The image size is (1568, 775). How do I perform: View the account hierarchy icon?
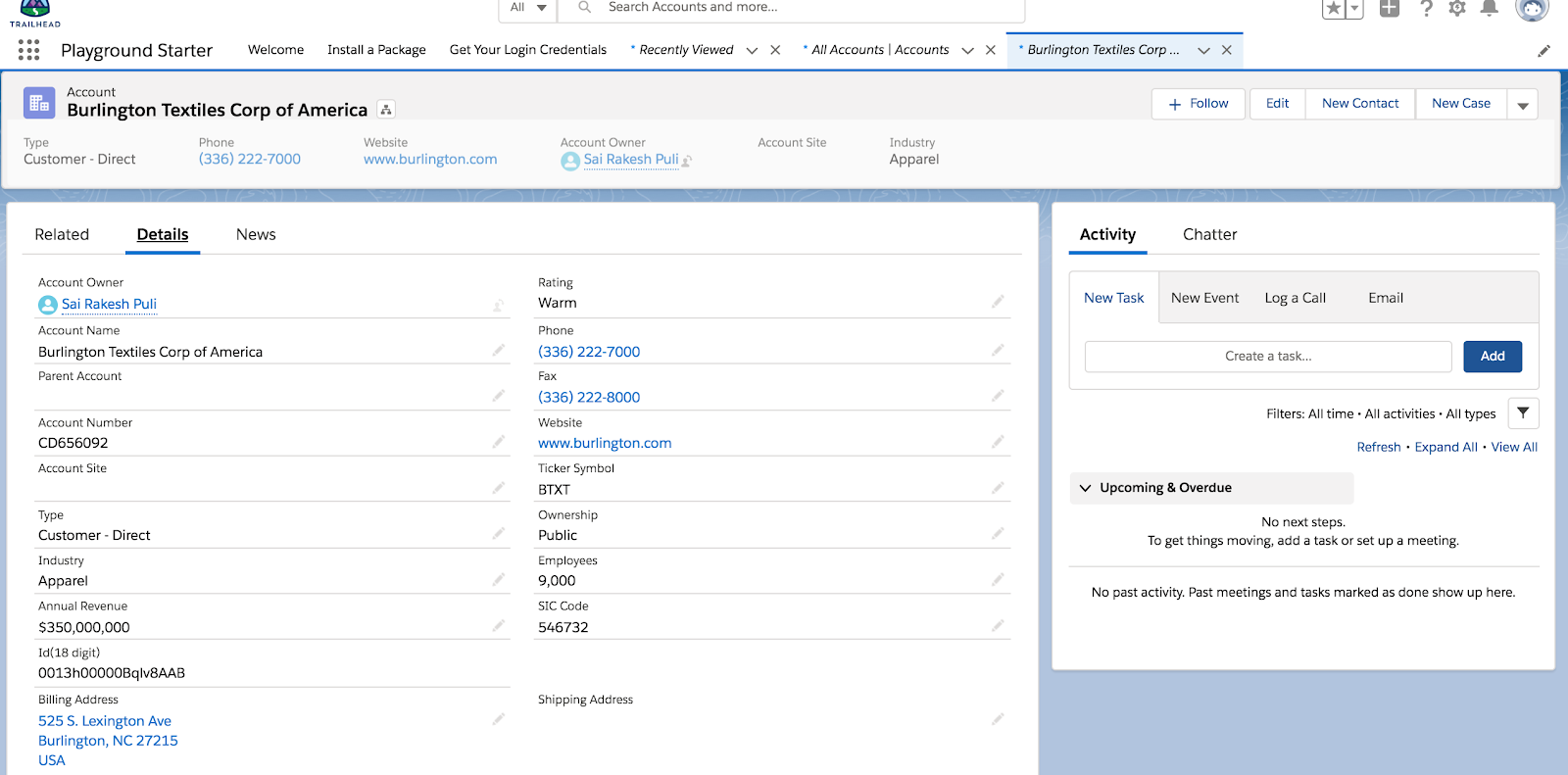coord(386,110)
